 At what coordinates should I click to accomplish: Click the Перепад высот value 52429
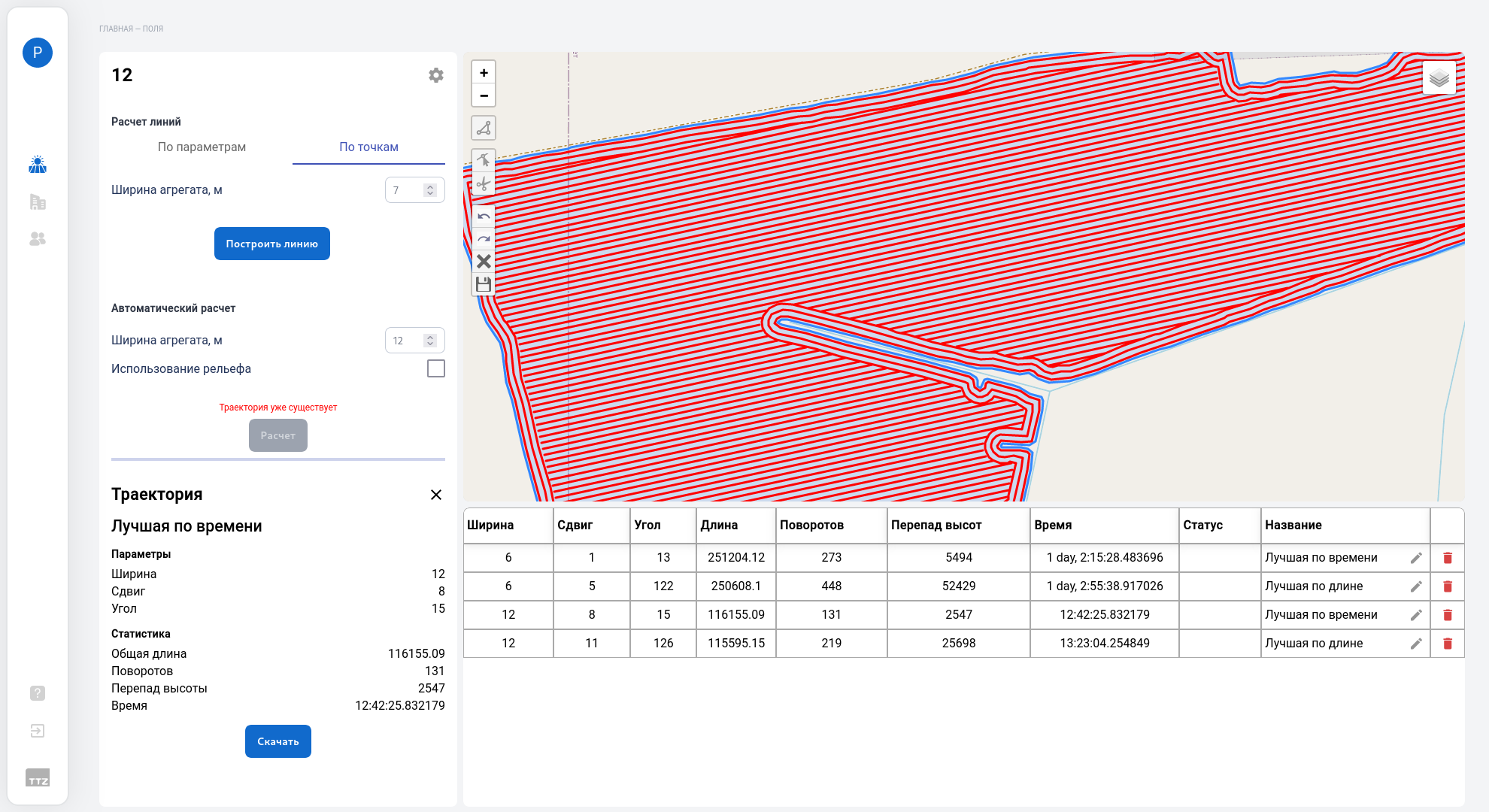click(x=959, y=586)
